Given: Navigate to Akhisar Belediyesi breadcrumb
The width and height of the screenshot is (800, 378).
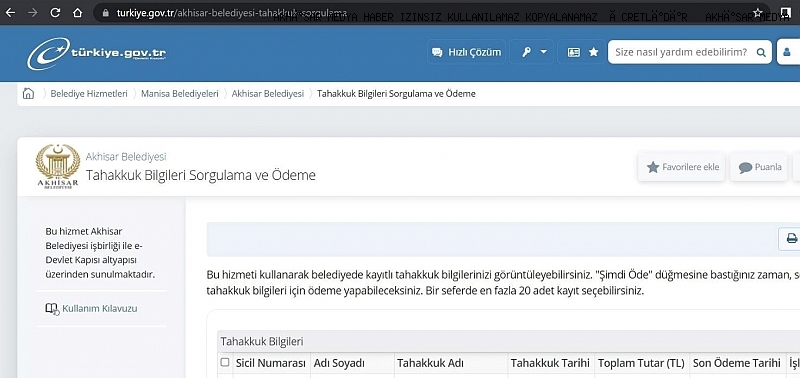Looking at the screenshot, I should click(268, 94).
